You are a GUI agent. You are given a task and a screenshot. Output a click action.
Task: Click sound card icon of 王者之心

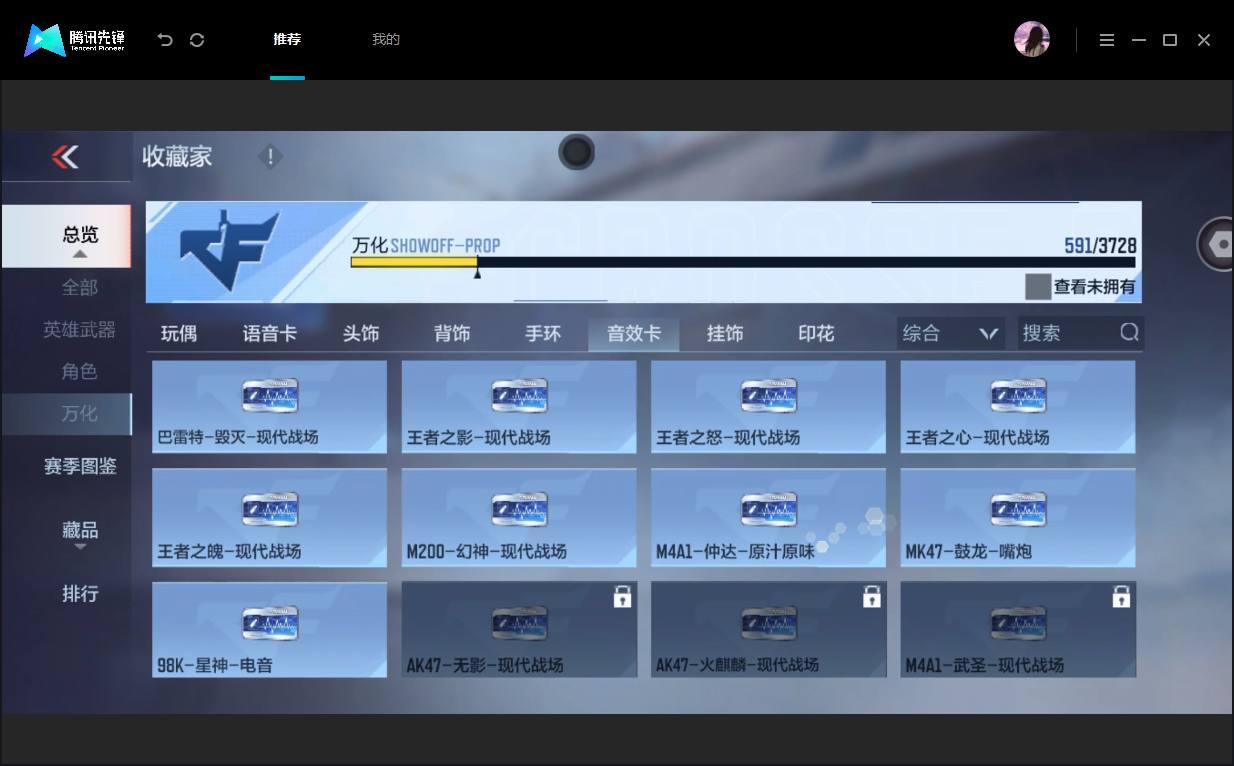point(1018,396)
